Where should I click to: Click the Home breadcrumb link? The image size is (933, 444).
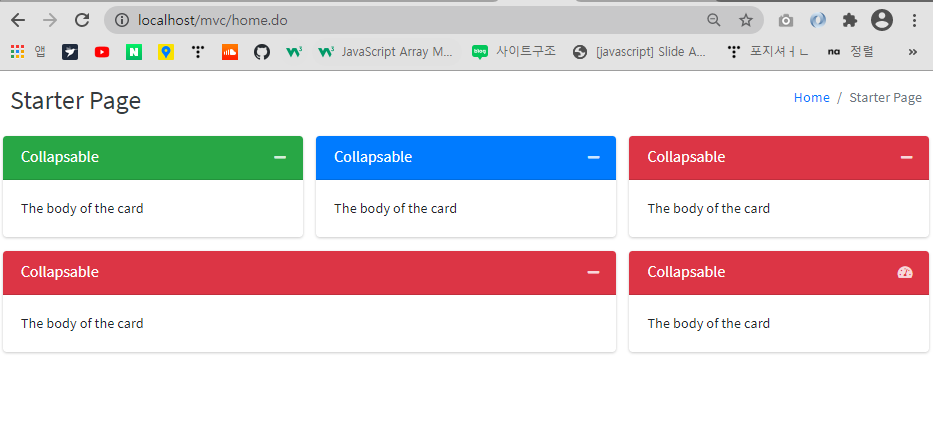click(811, 98)
